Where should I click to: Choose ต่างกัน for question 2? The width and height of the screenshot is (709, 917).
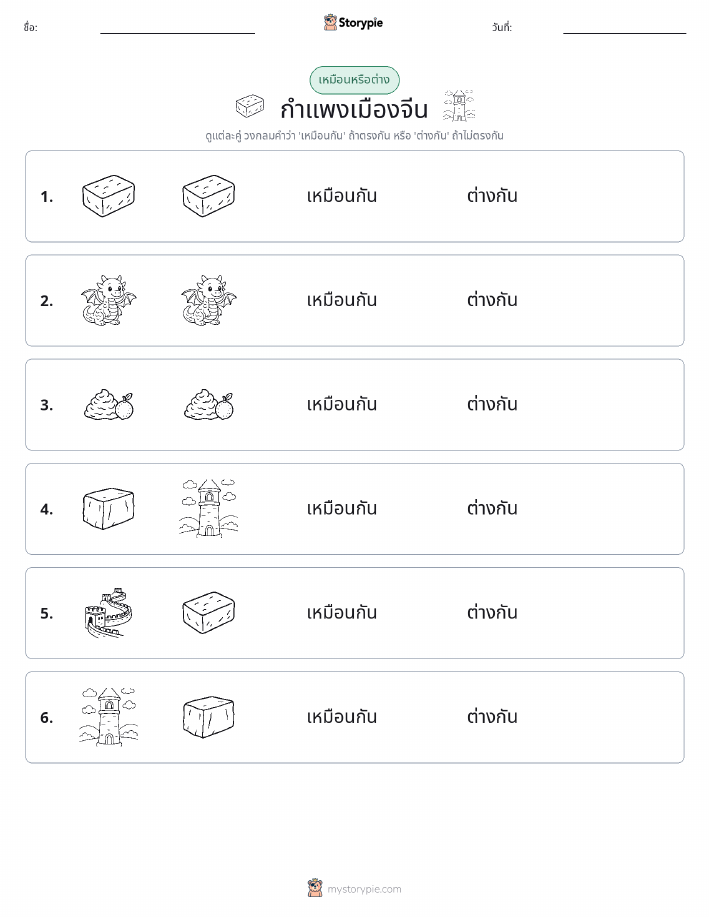492,300
